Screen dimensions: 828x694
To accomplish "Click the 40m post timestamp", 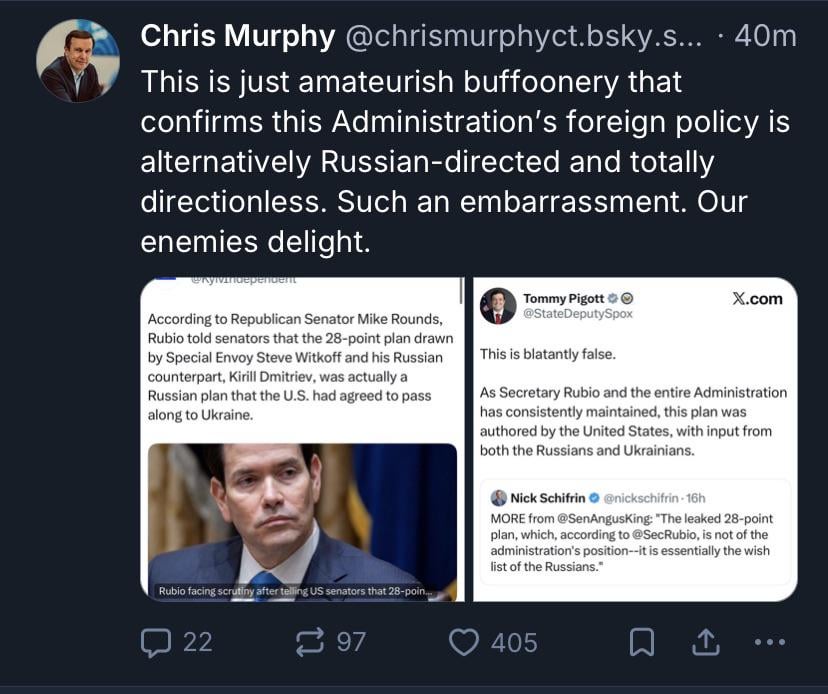I will pos(765,37).
